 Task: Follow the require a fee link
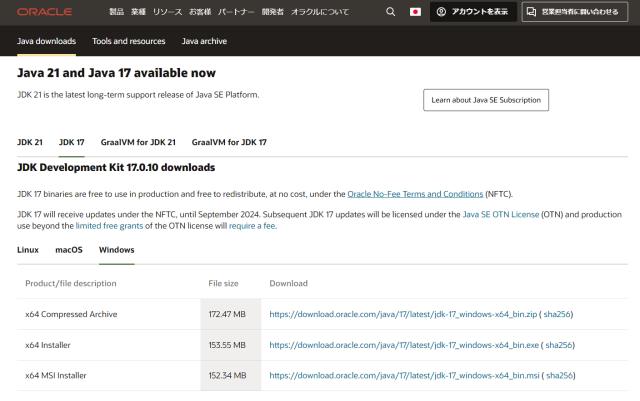[252, 226]
